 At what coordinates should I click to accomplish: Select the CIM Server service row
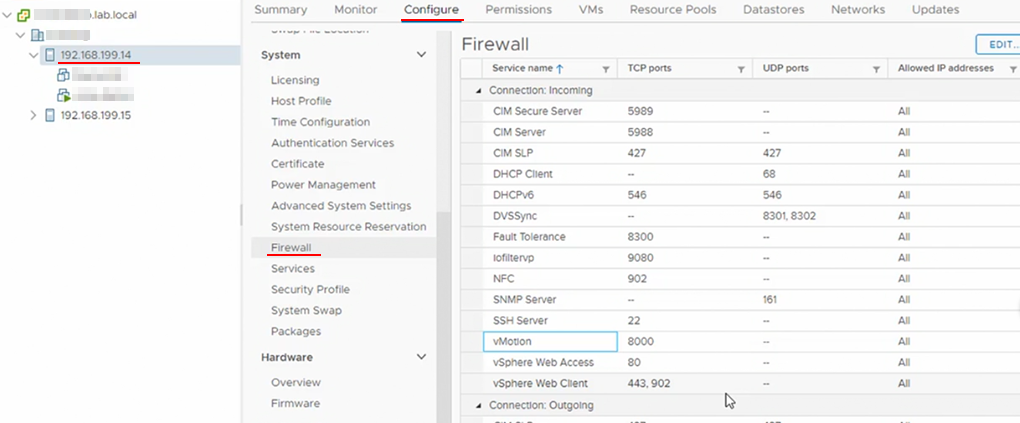740,132
